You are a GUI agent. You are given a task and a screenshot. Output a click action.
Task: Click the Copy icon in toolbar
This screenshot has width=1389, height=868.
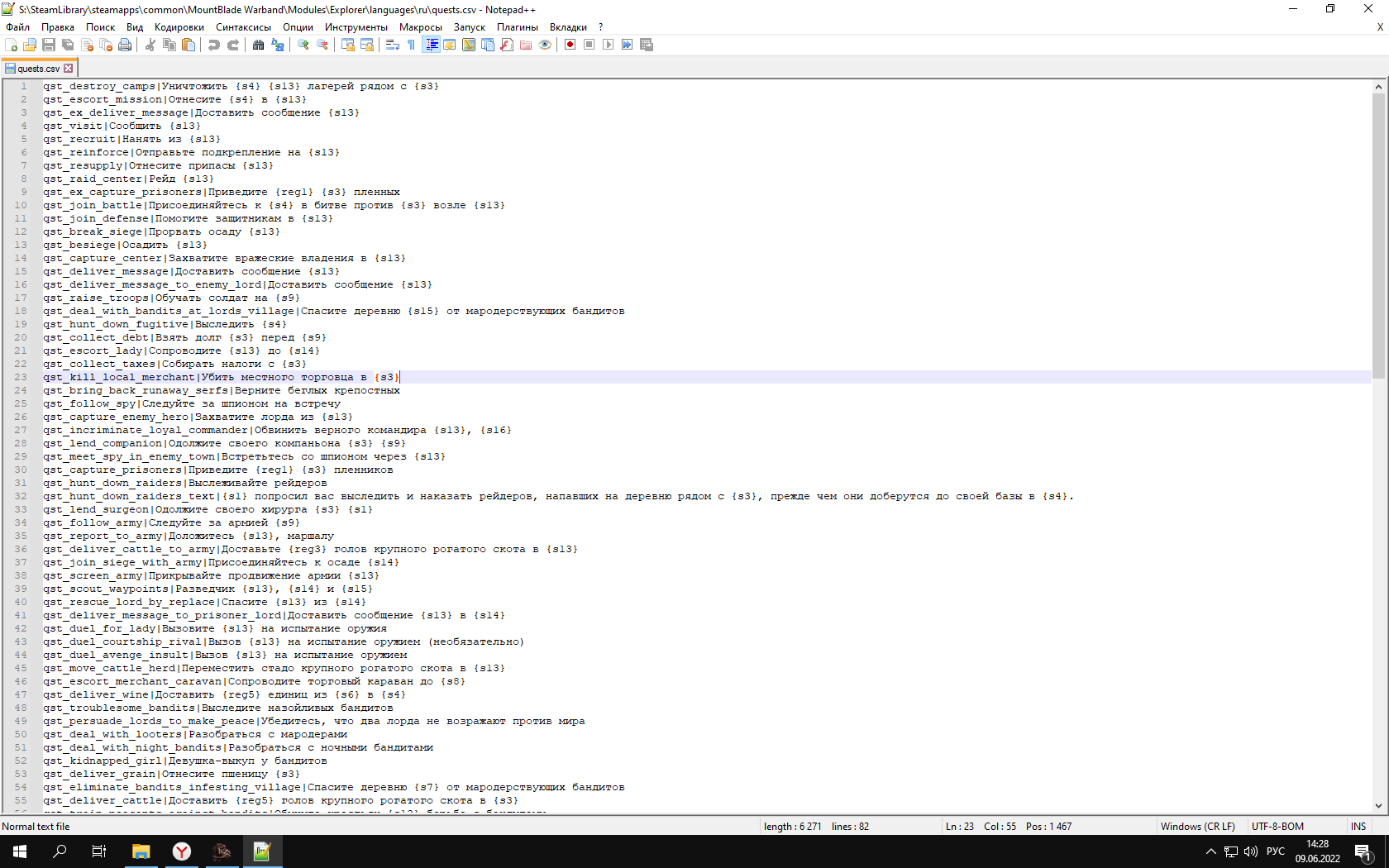coord(169,45)
